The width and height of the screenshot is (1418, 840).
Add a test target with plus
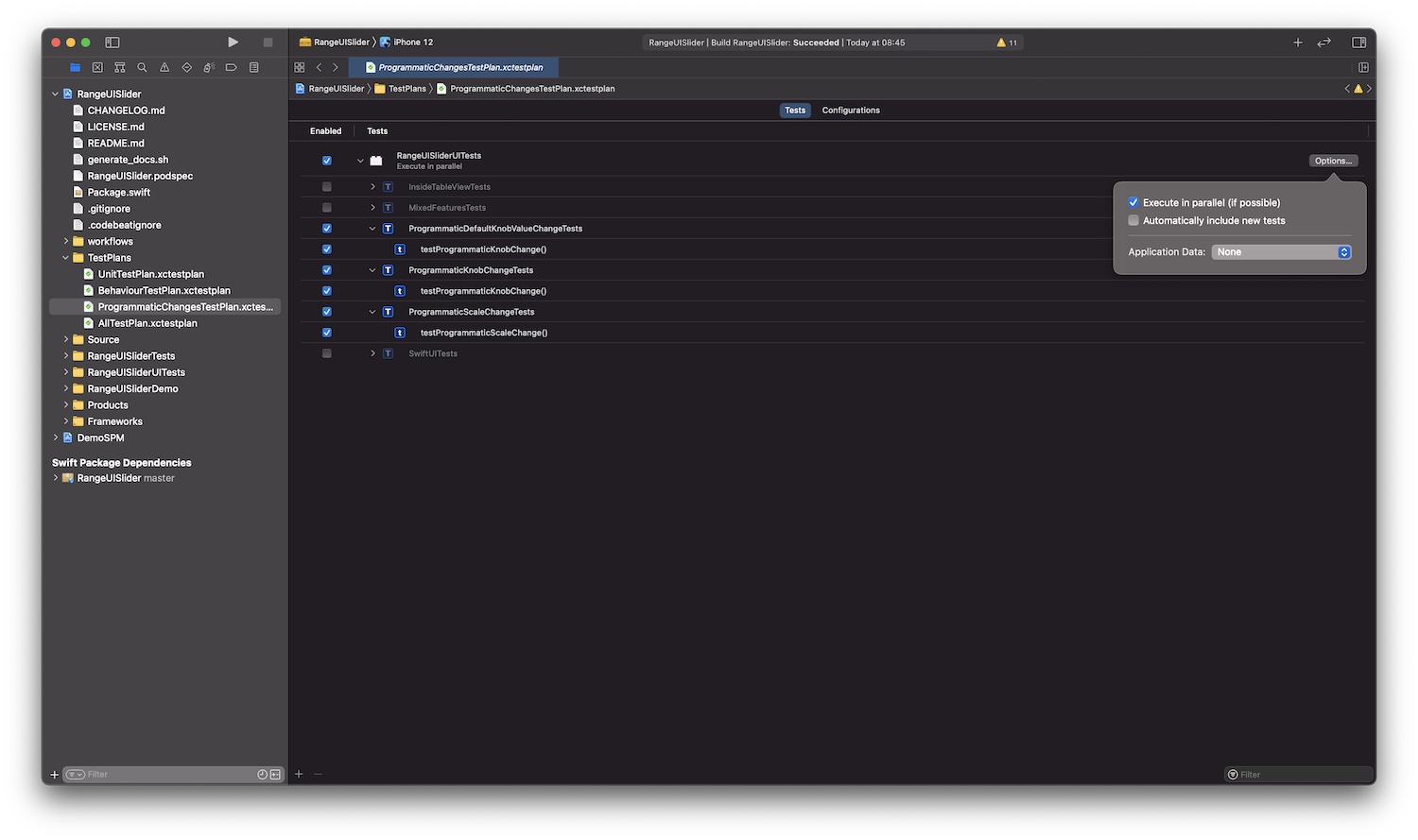(299, 775)
